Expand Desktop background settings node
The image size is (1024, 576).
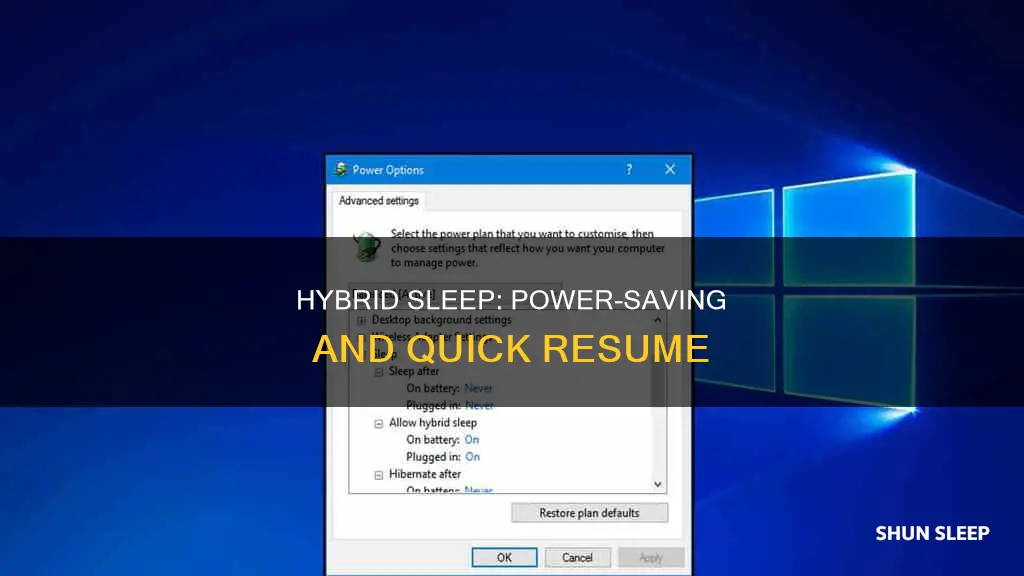361,321
